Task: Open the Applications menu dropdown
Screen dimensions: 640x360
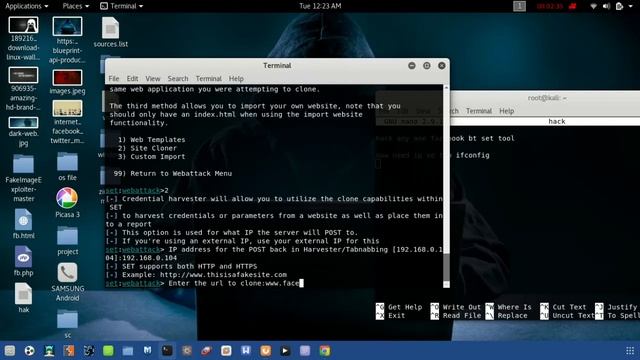Action: pos(27,6)
